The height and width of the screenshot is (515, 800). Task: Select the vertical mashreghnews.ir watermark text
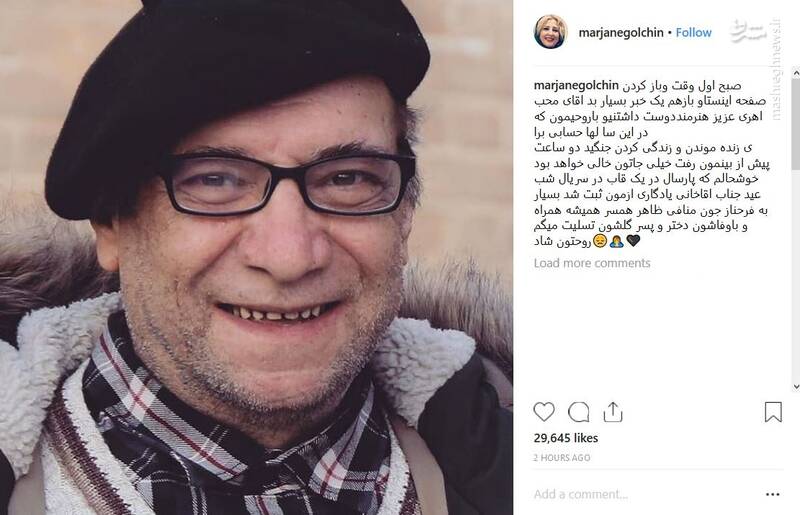[x=776, y=70]
